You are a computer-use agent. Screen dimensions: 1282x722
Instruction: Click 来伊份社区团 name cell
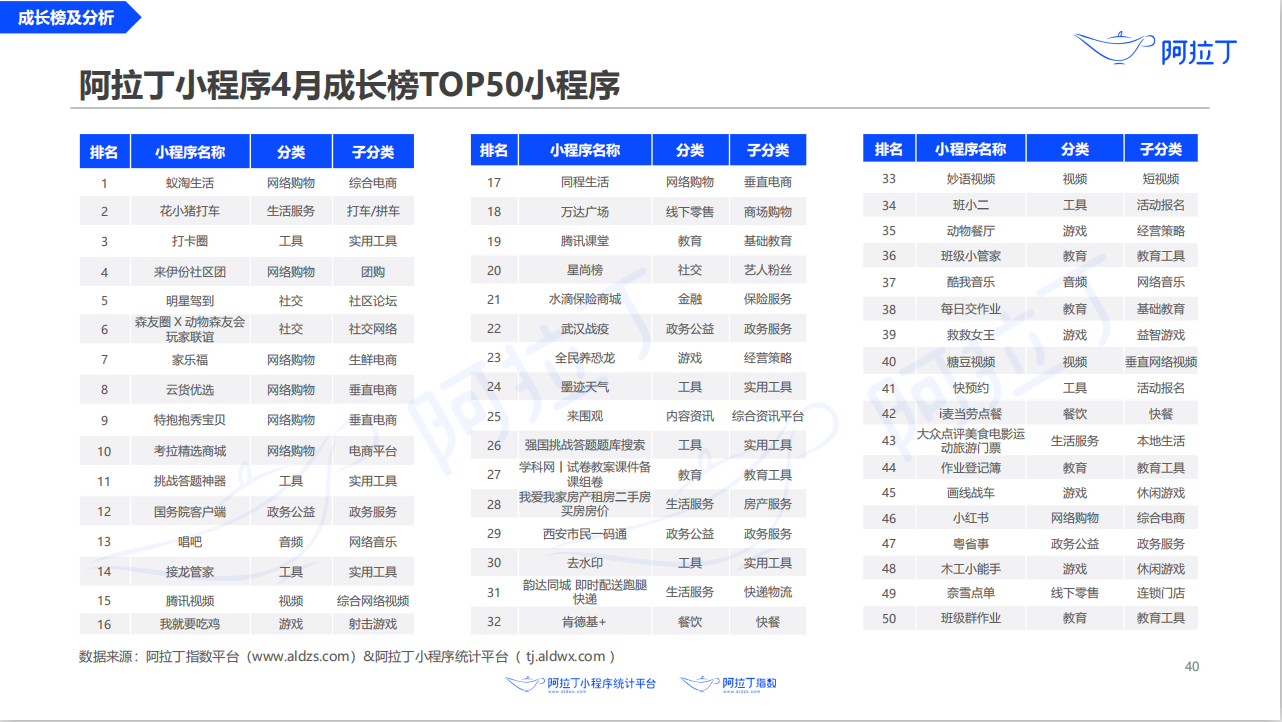[190, 271]
